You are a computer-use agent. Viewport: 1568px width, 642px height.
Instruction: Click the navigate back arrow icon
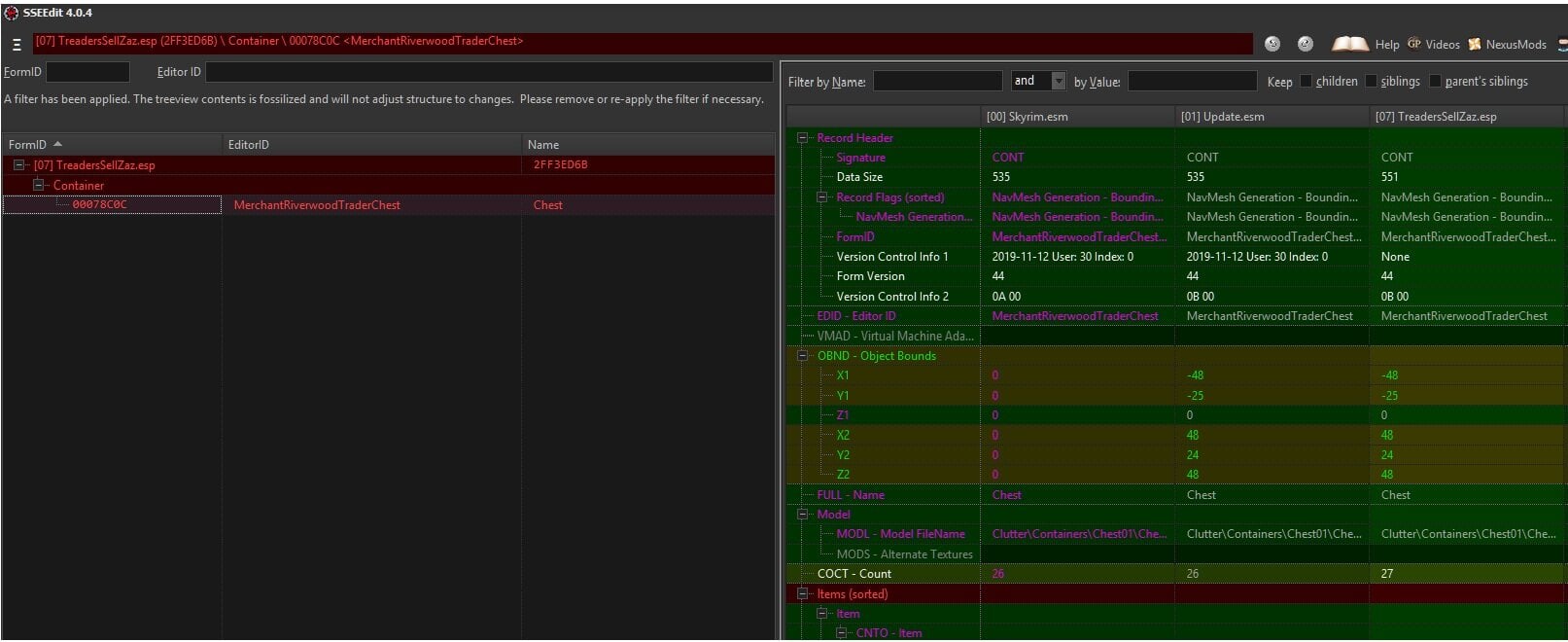[x=1272, y=44]
